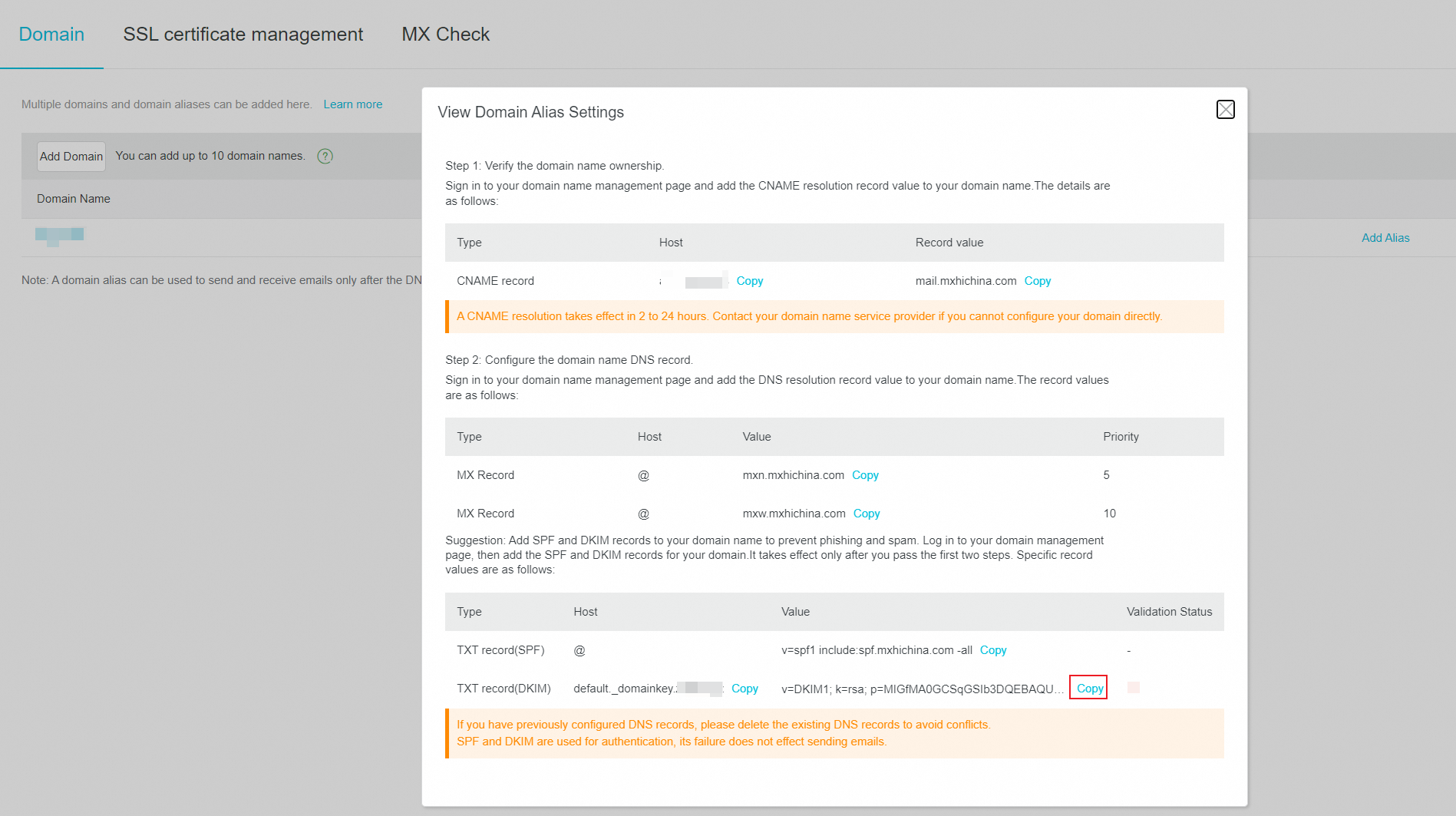Image resolution: width=1456 pixels, height=816 pixels.
Task: Click the Domain Name column header
Action: coord(74,199)
